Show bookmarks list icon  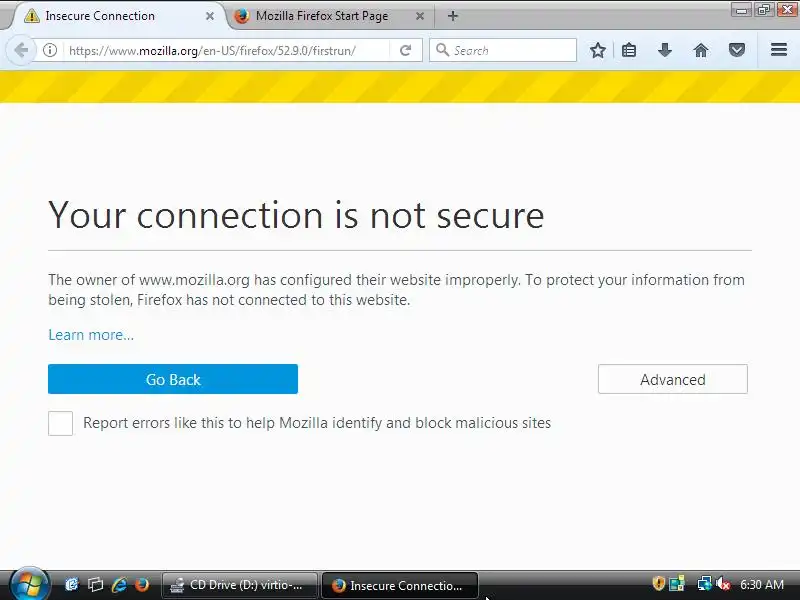coord(629,50)
